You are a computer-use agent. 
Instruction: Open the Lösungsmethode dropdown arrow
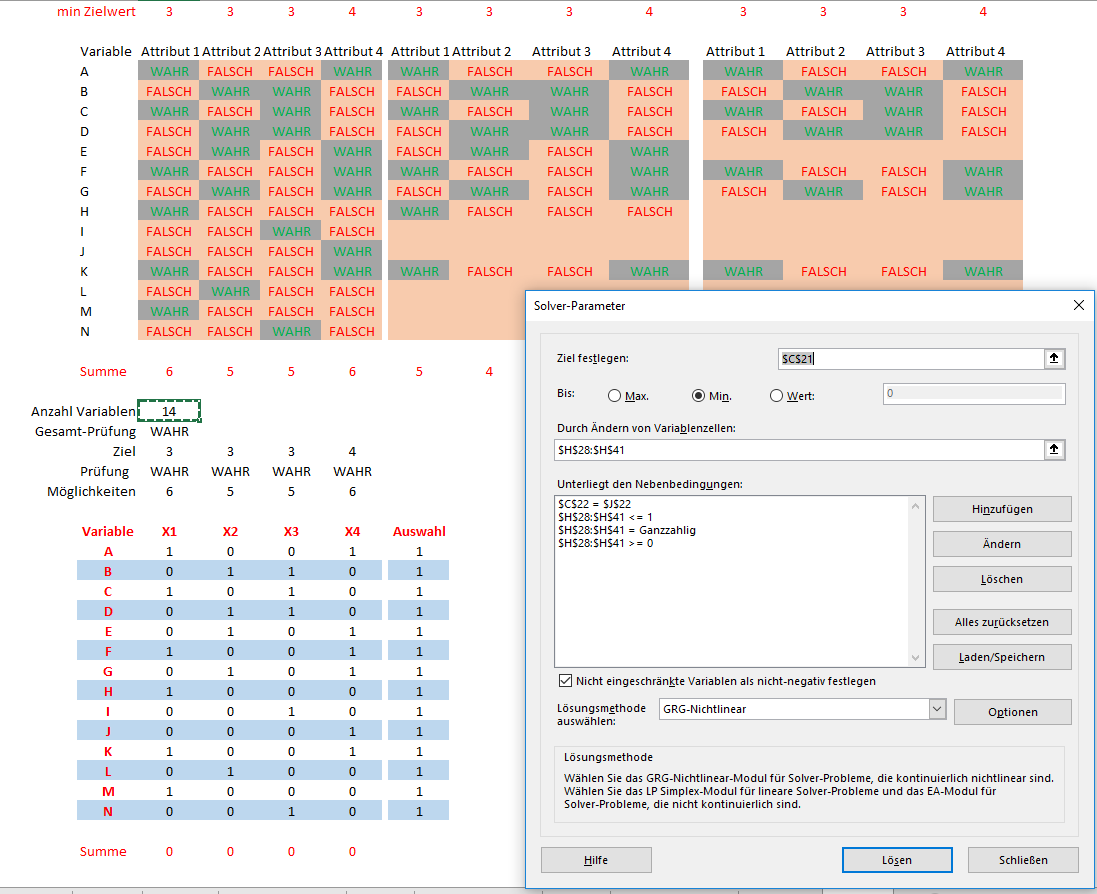tap(937, 709)
